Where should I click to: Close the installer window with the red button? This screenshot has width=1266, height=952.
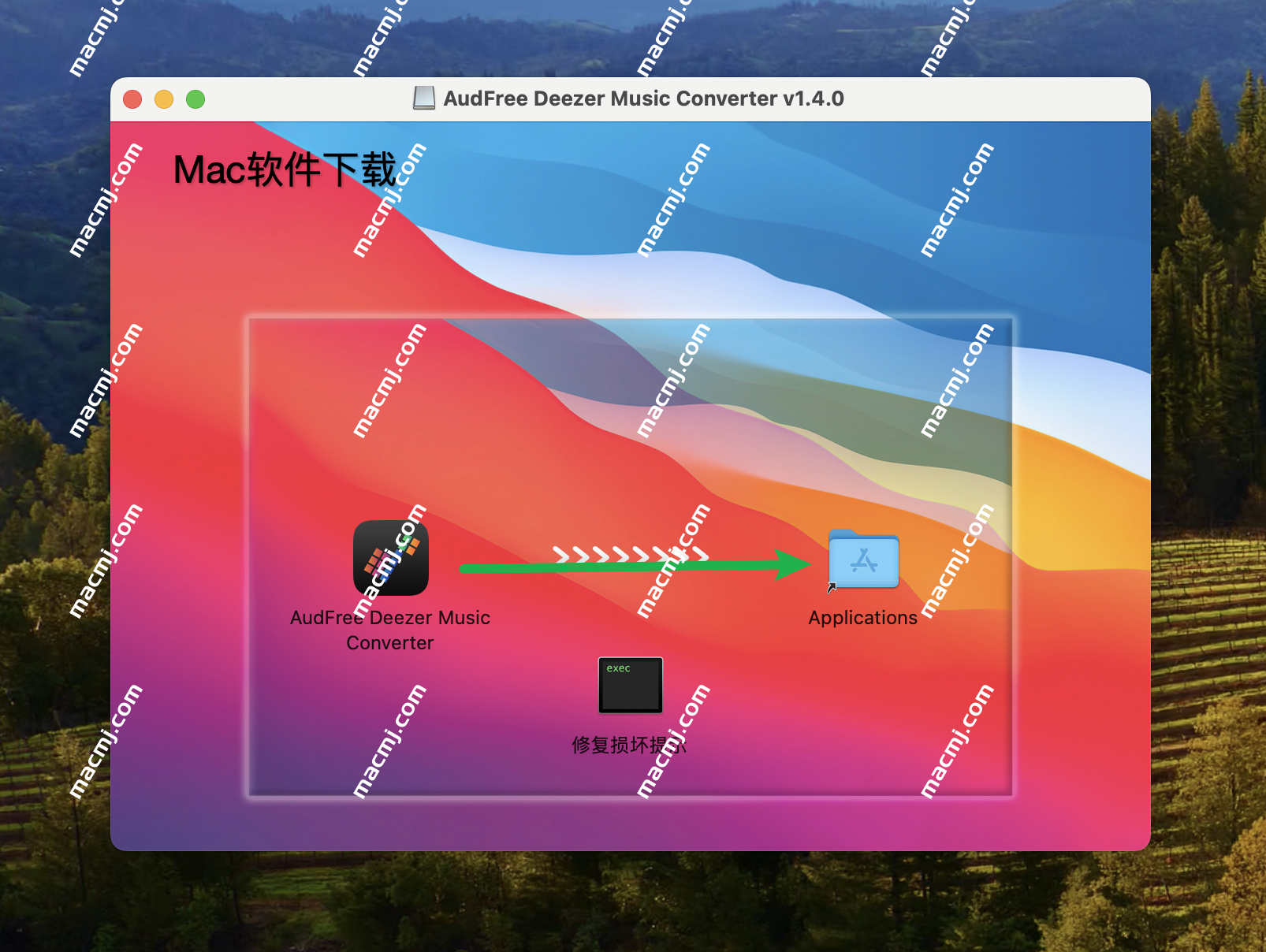click(132, 99)
